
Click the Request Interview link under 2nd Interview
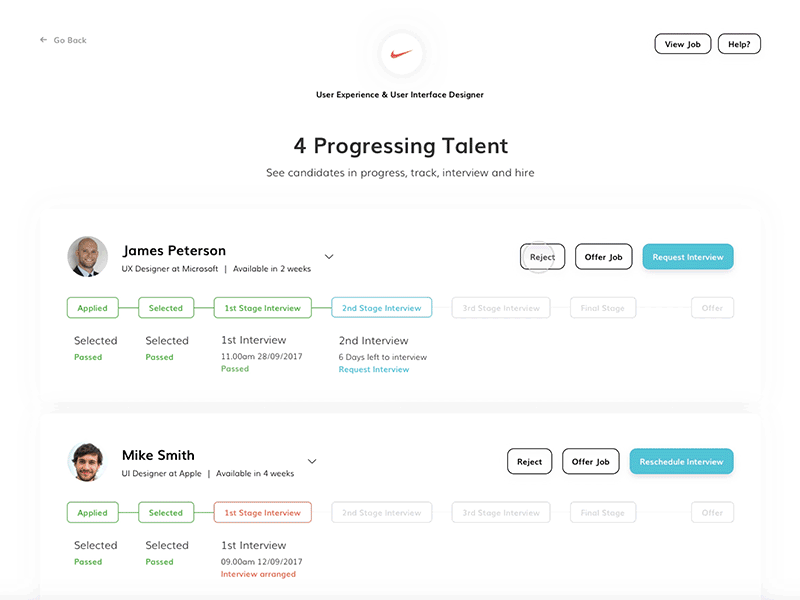(374, 370)
